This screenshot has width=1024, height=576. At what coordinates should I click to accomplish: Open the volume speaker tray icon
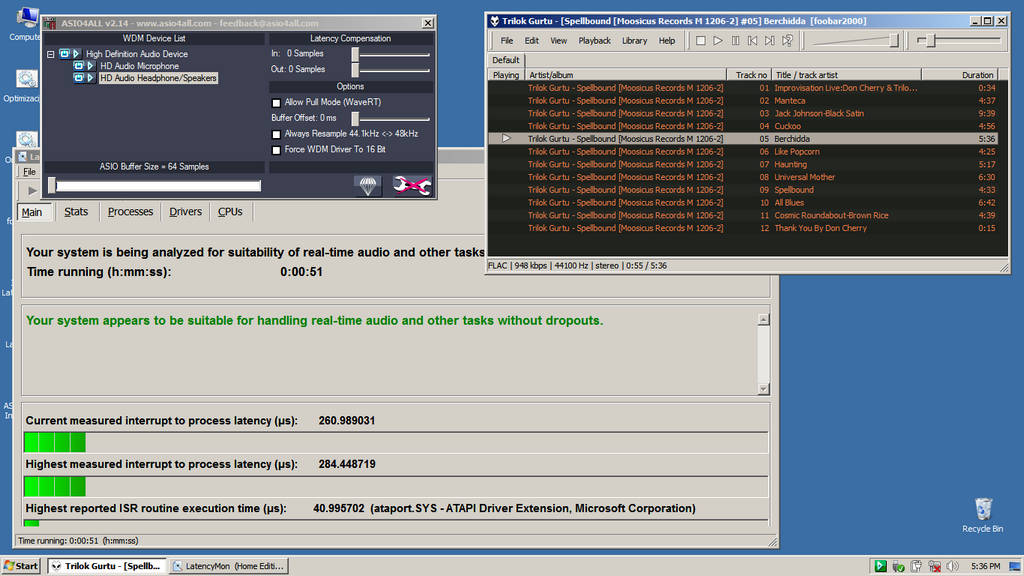[x=953, y=566]
